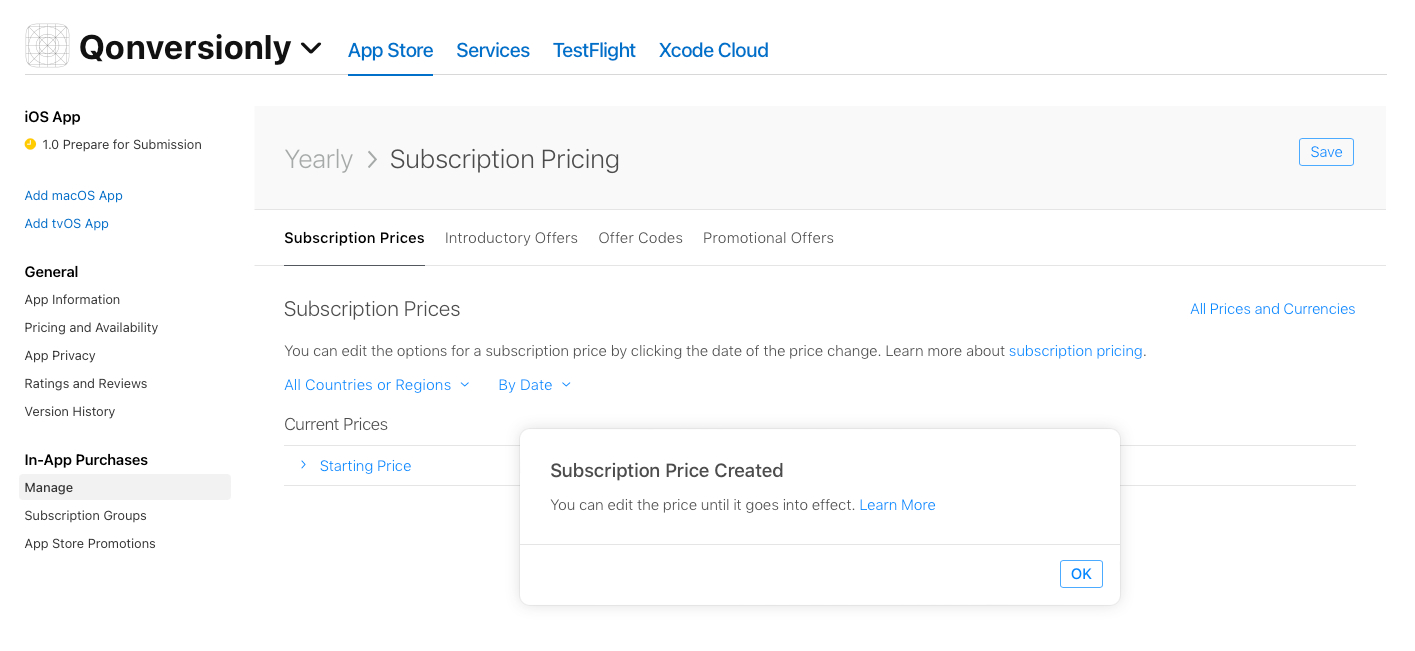
Task: Click the Qonversionly app placeholder icon
Action: 47,46
